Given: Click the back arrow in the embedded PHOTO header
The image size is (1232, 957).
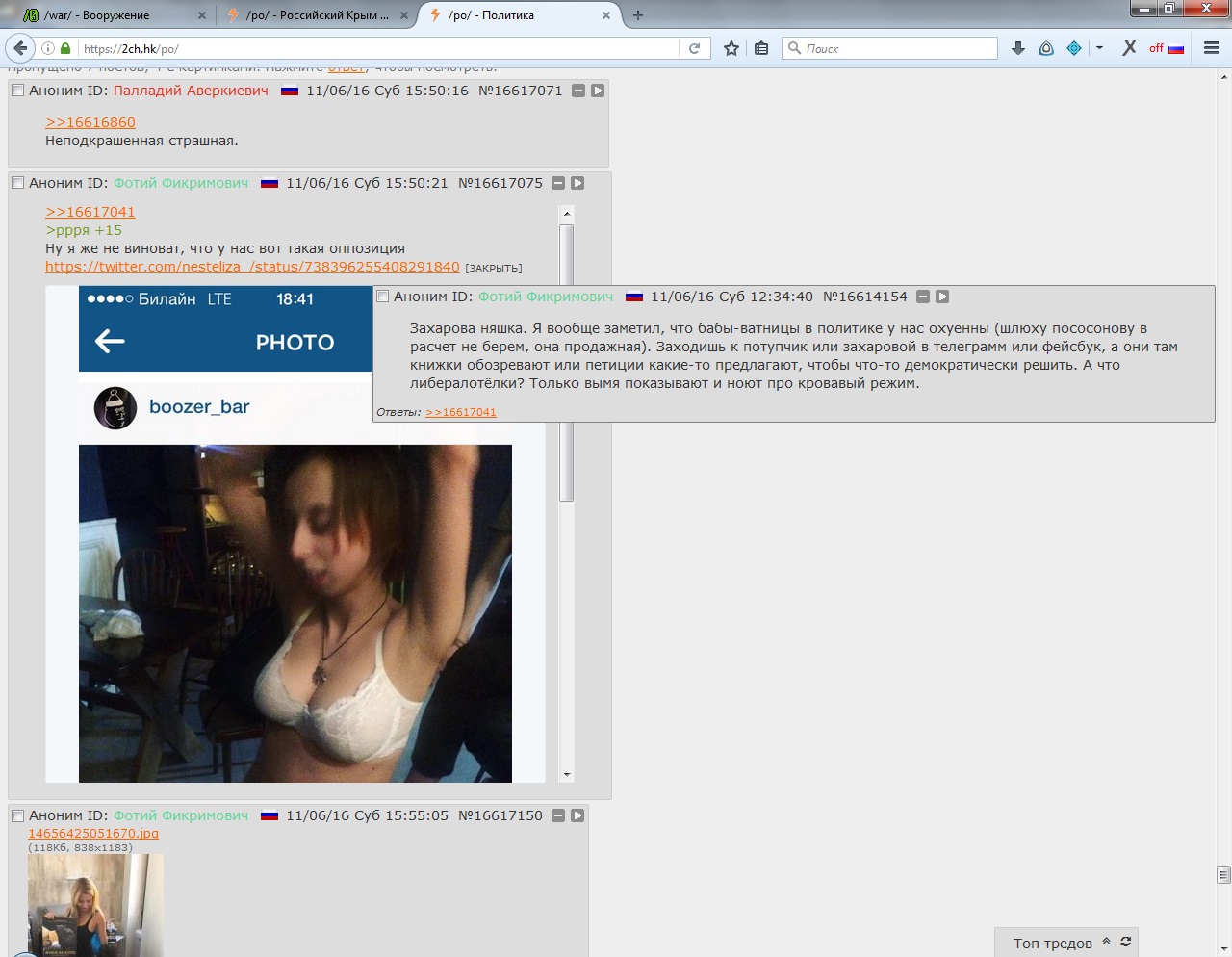Looking at the screenshot, I should click(110, 341).
